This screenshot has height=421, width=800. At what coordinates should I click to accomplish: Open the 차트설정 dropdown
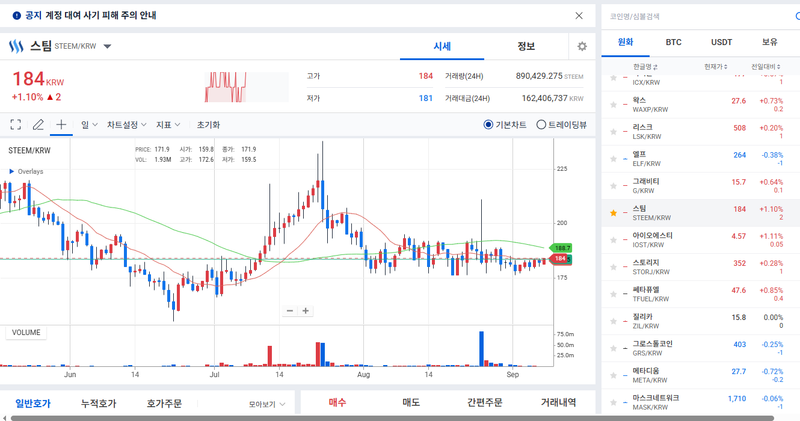tap(127, 125)
